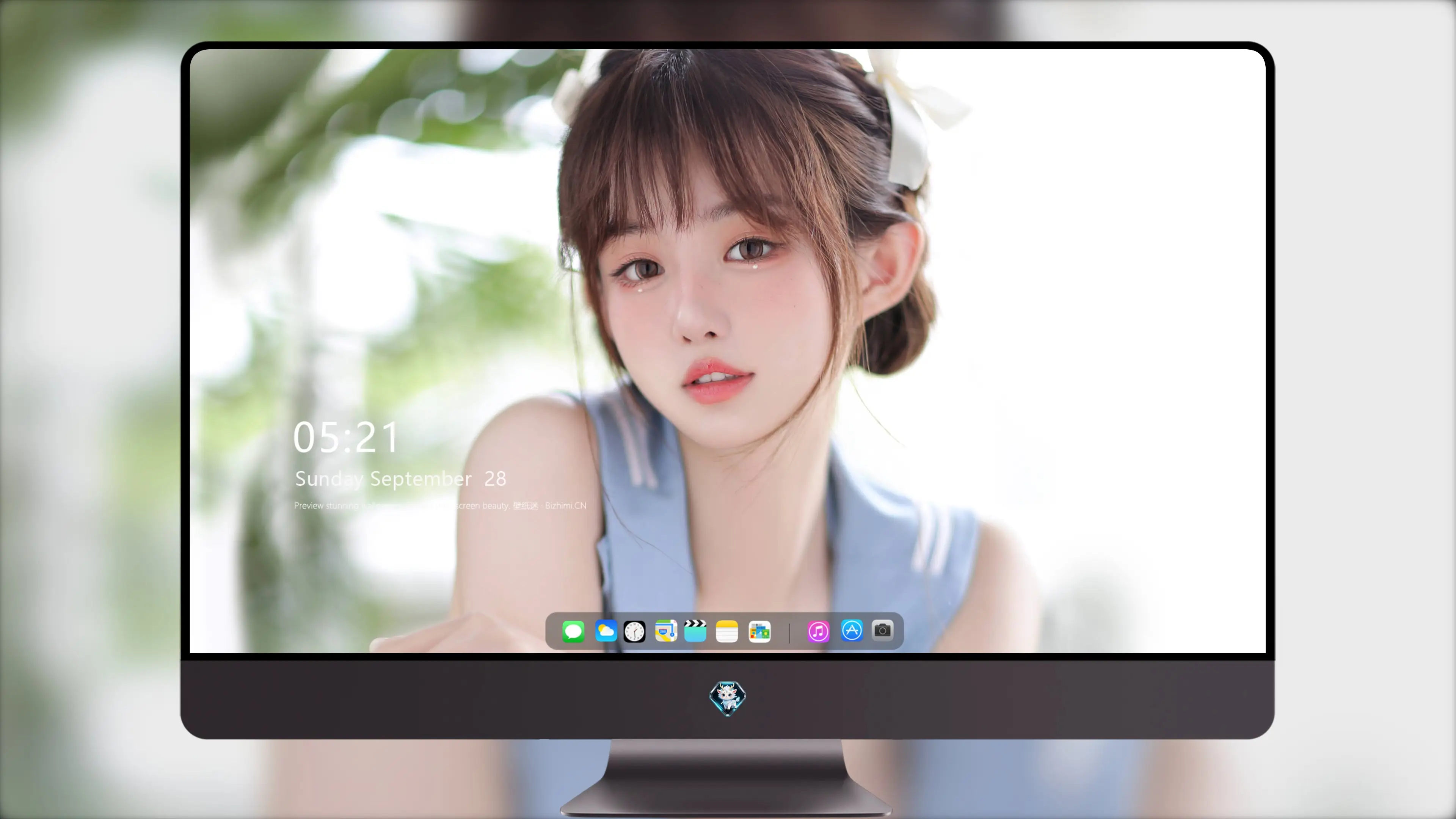Launch the Weather app from the dock
1456x819 pixels.
point(606,631)
